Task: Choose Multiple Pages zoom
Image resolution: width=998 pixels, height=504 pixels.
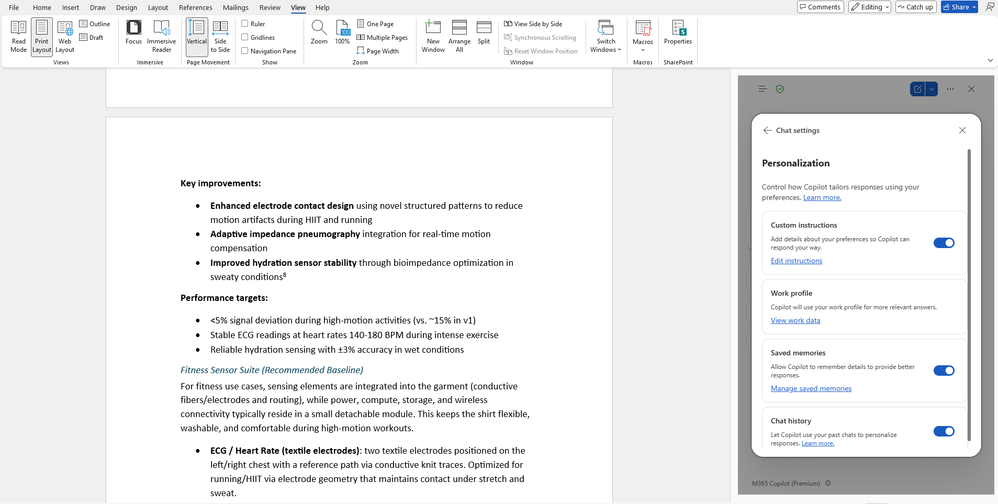Action: [x=382, y=38]
